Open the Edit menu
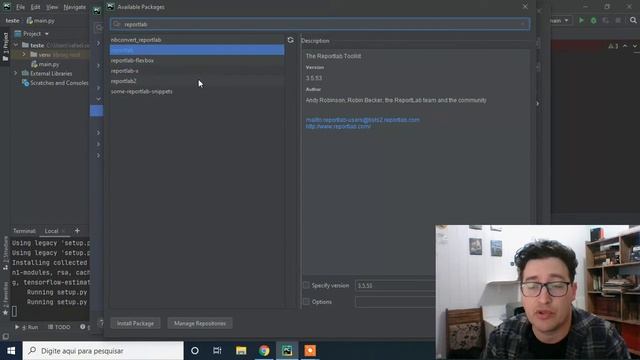640x360 pixels. (36, 7)
